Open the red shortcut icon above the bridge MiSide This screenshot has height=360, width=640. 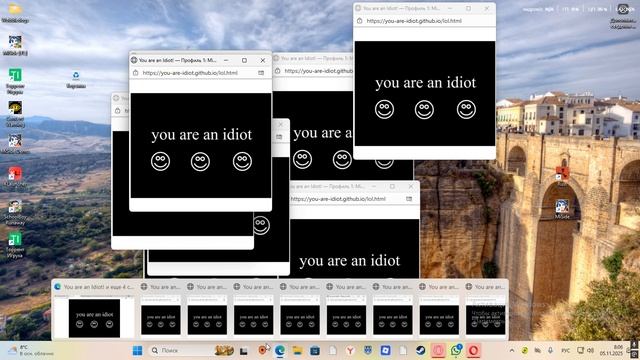coord(562,176)
